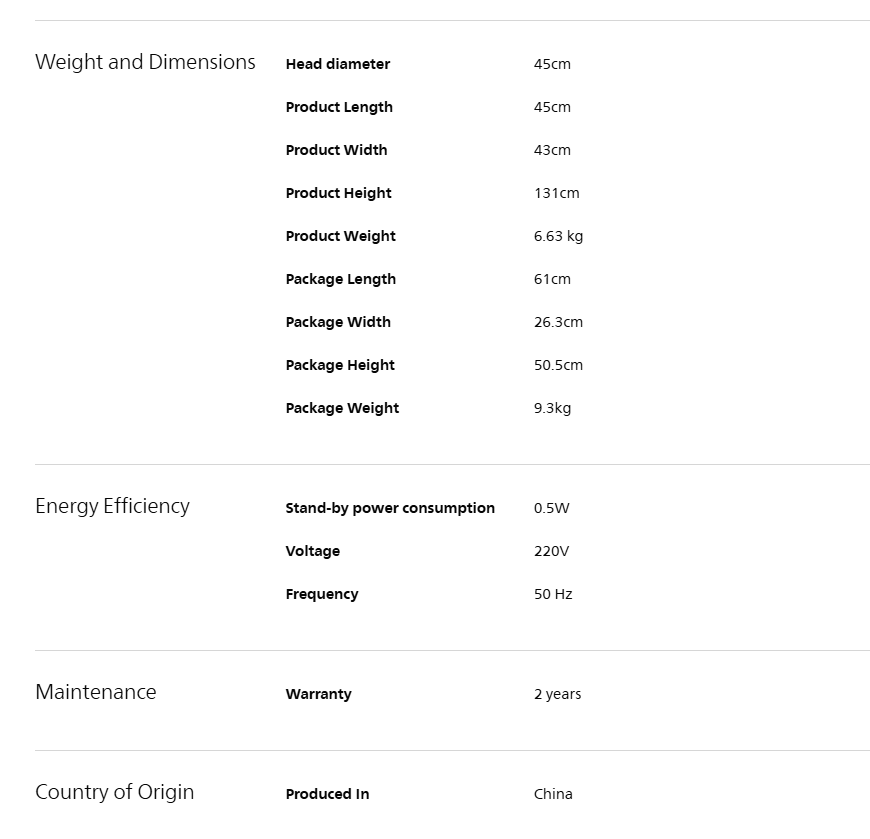Select the Stand-by power consumption label
The height and width of the screenshot is (839, 870).
point(390,508)
